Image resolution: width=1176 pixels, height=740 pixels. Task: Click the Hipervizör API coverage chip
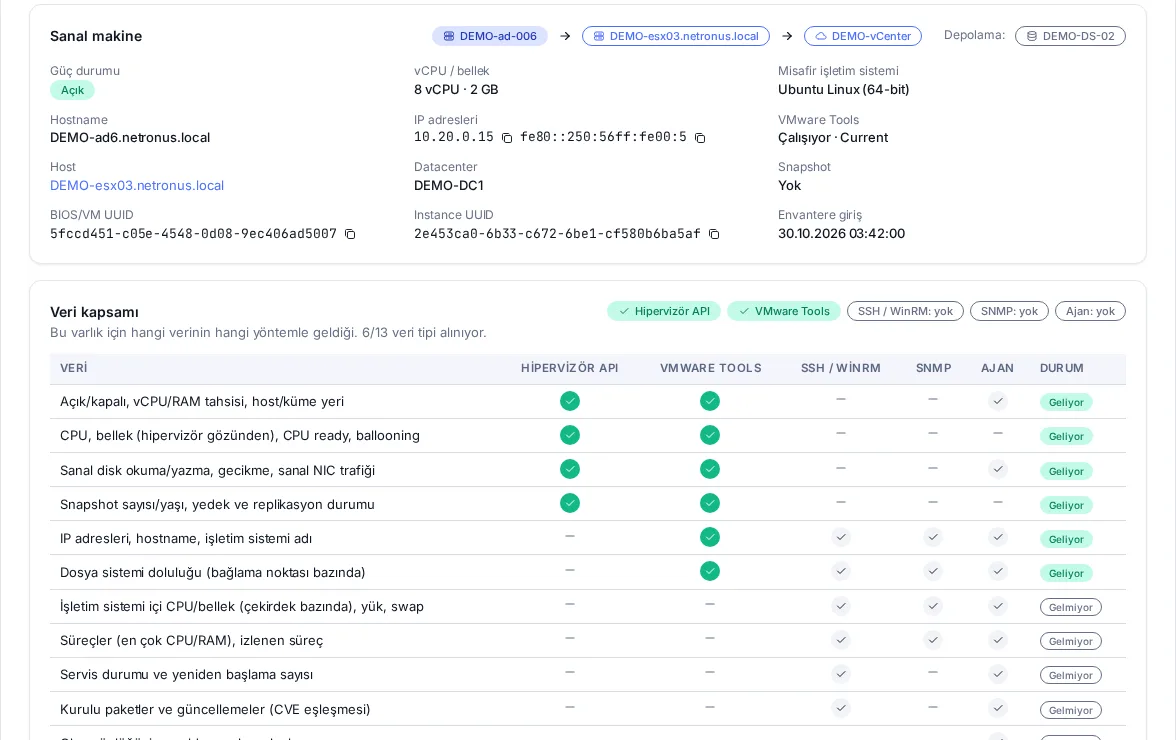pos(664,311)
